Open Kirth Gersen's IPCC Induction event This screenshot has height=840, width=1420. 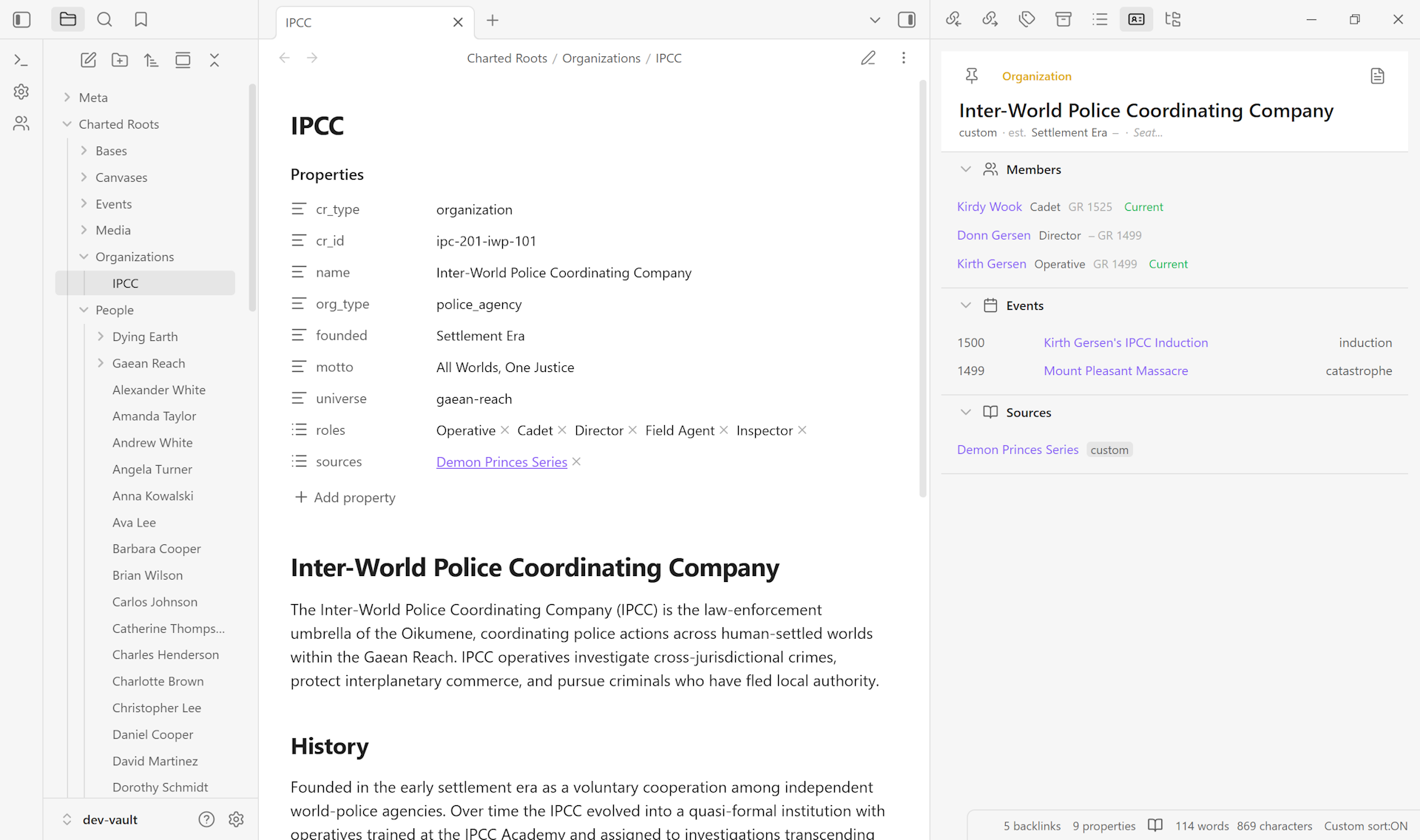[x=1126, y=342]
